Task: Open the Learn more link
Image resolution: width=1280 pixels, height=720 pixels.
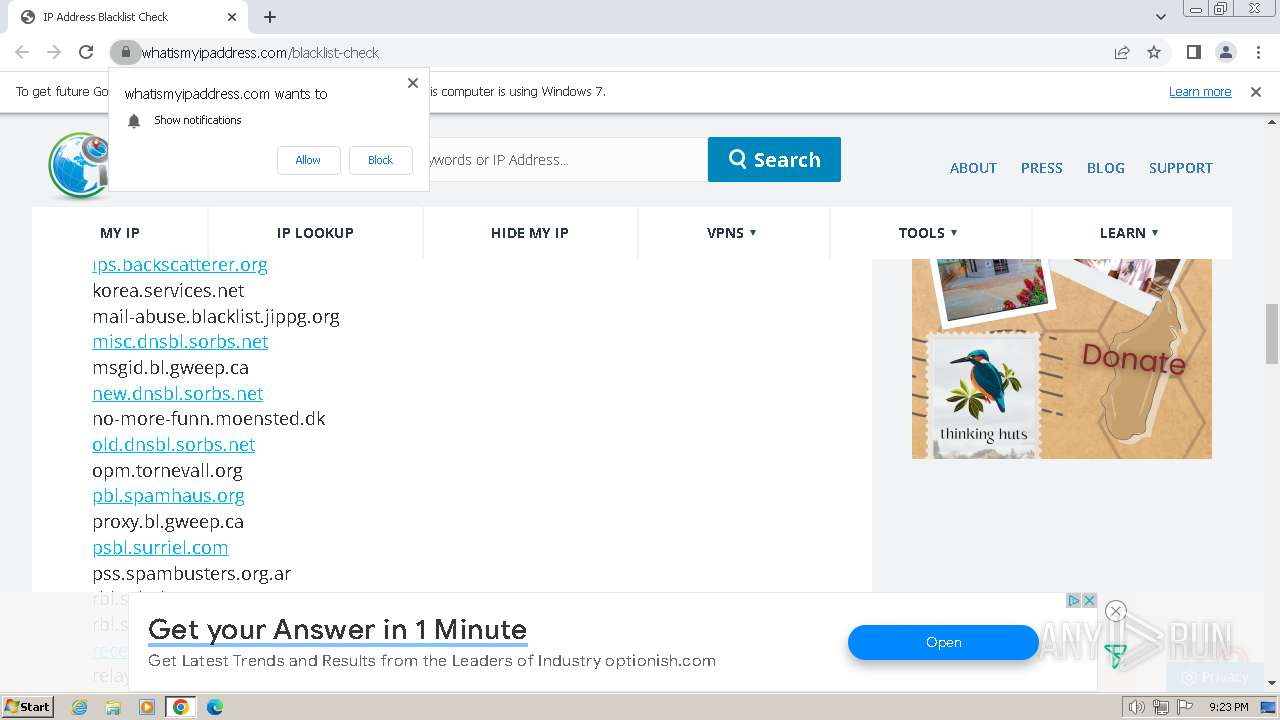Action: tap(1200, 92)
